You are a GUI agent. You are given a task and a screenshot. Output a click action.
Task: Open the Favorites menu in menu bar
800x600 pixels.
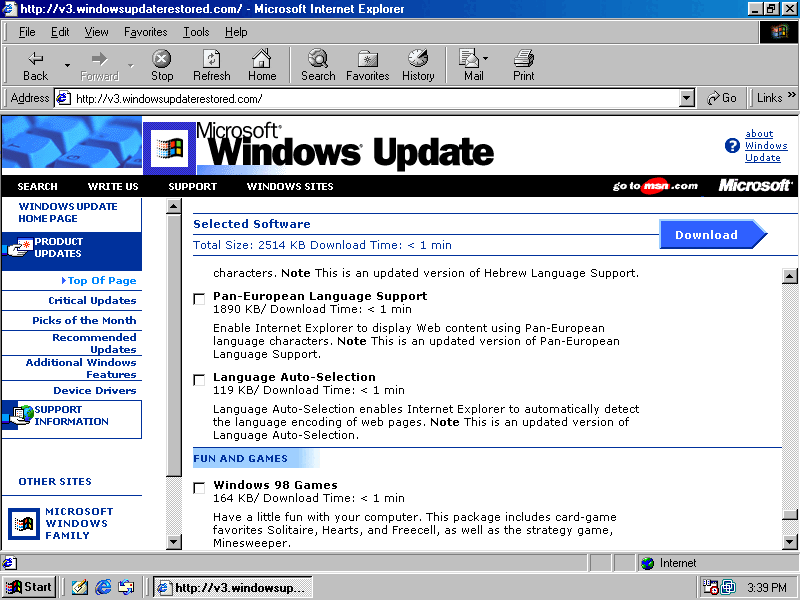tap(145, 32)
